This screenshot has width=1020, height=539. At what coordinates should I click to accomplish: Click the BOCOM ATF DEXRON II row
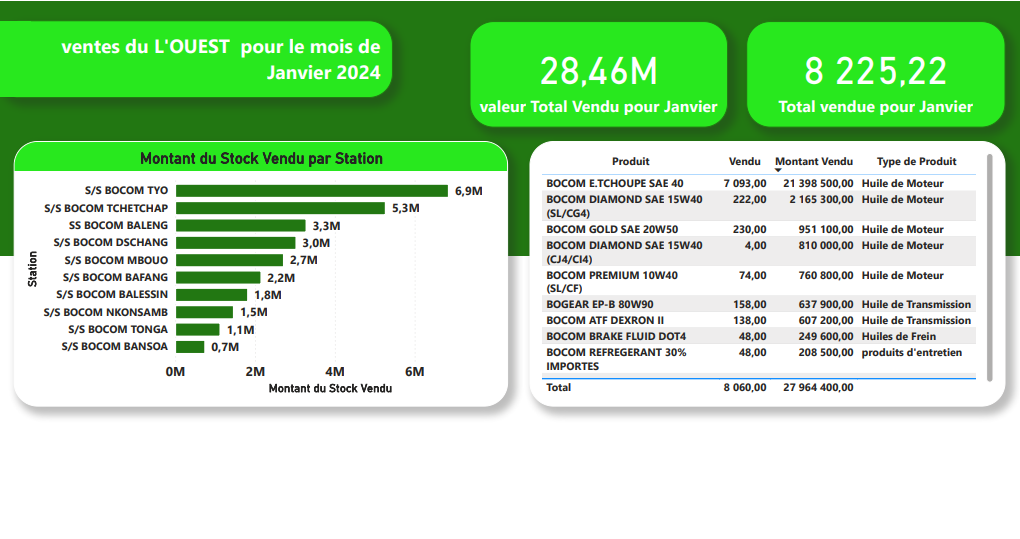click(758, 320)
